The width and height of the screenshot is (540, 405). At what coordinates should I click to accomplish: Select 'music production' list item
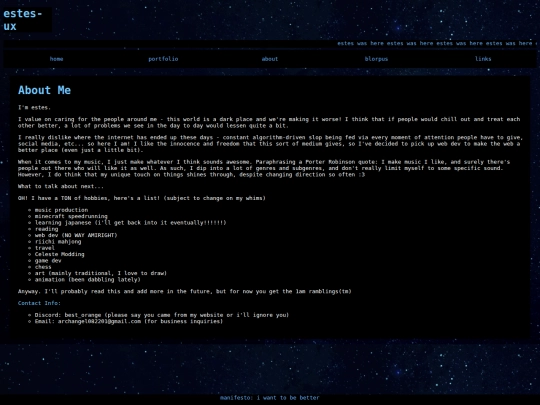point(61,210)
